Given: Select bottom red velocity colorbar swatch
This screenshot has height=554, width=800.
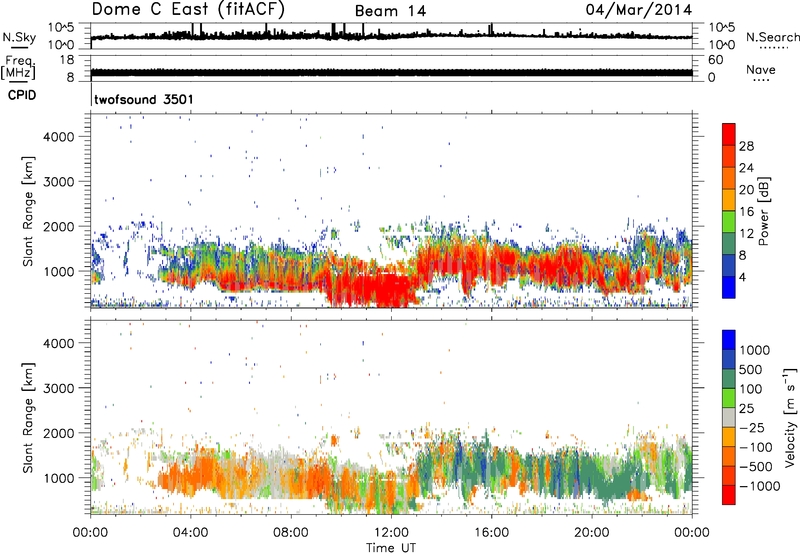Looking at the screenshot, I should (729, 495).
